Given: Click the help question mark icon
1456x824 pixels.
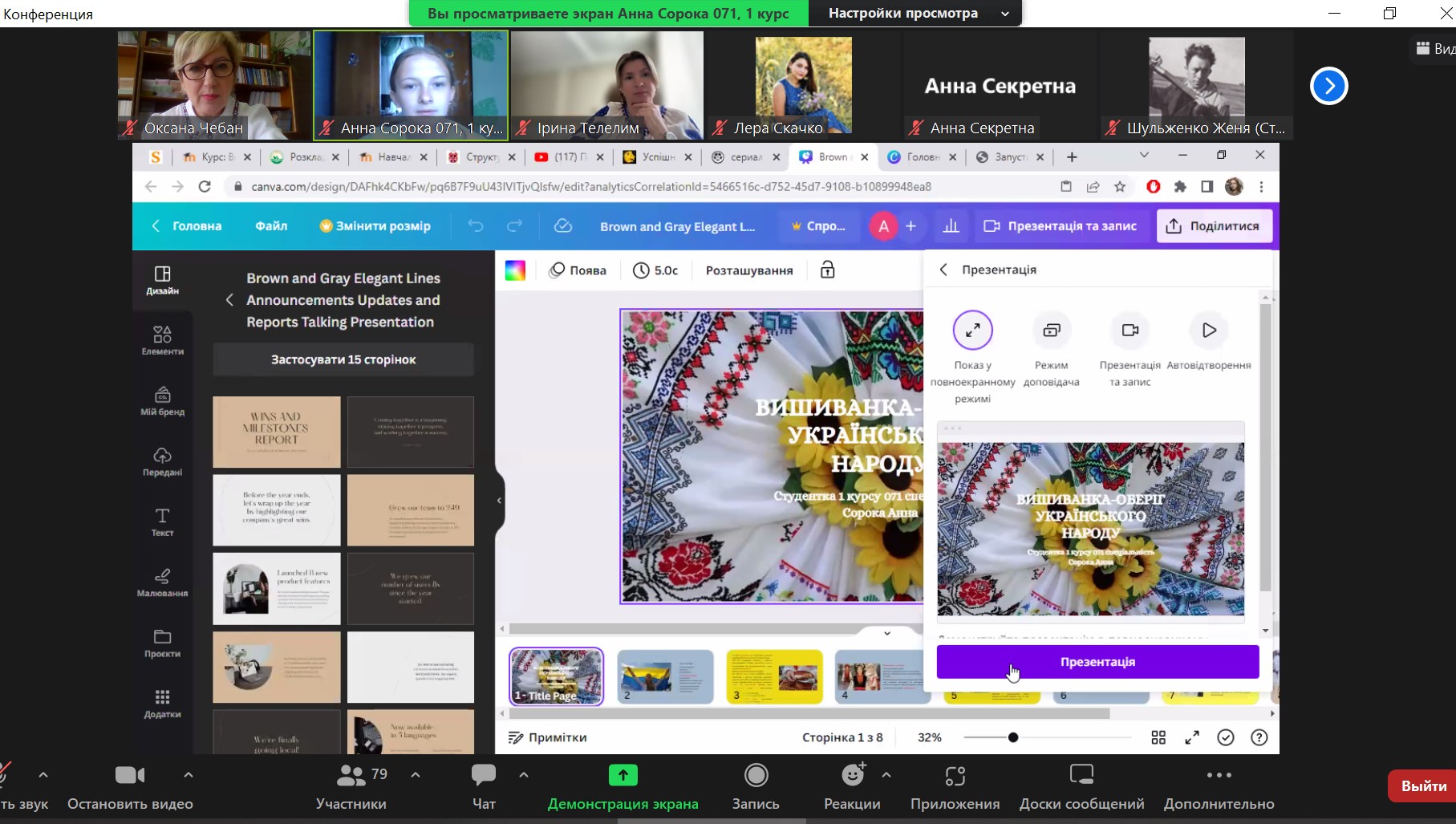Looking at the screenshot, I should pyautogui.click(x=1259, y=737).
